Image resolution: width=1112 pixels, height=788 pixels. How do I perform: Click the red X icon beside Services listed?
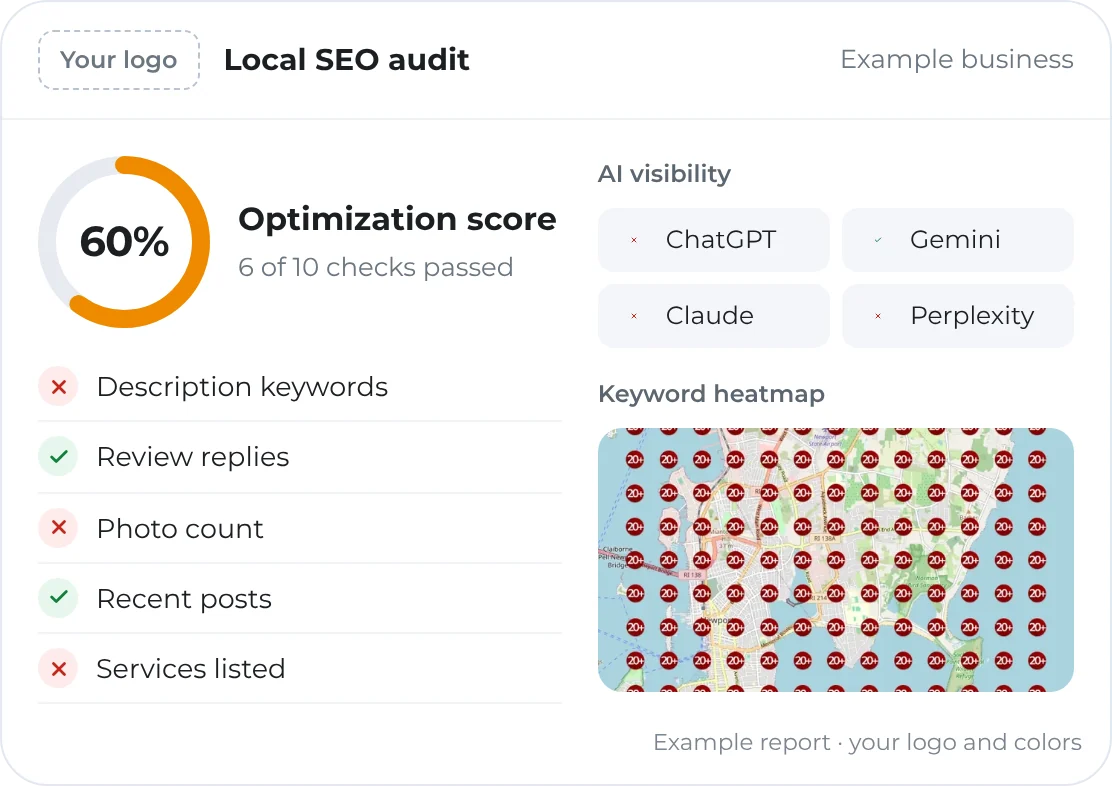[58, 668]
